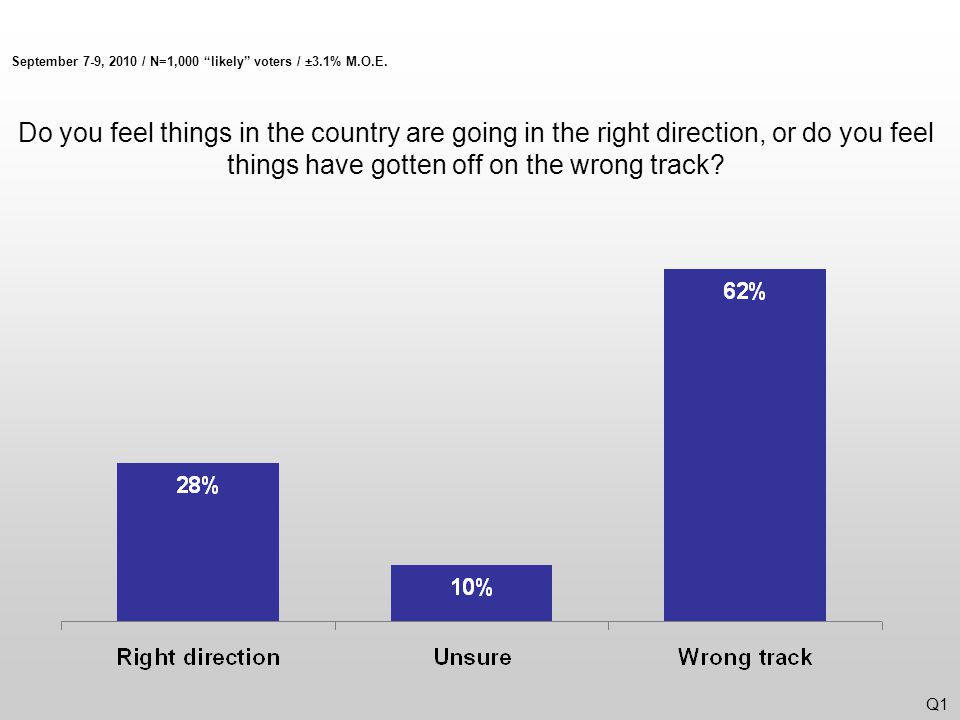Select the 'right direction' phrase in title
The width and height of the screenshot is (960, 720).
tap(678, 133)
